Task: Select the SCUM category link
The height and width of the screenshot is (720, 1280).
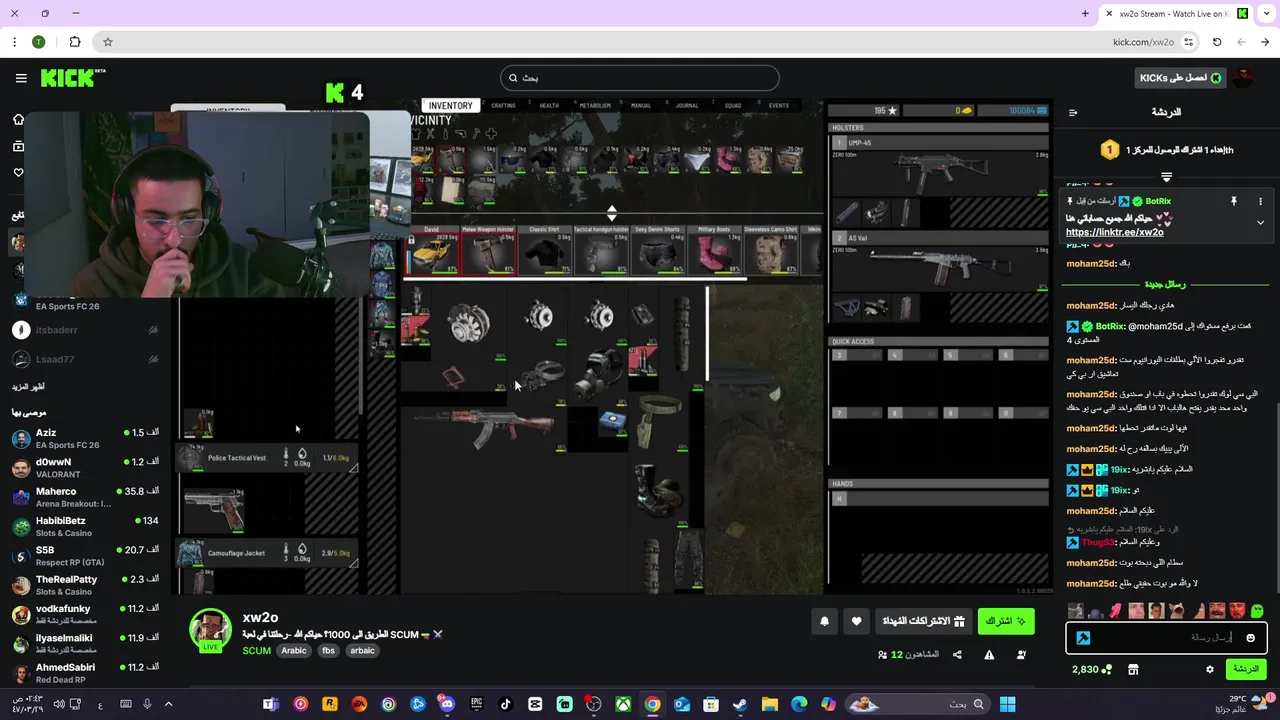Action: click(x=256, y=650)
